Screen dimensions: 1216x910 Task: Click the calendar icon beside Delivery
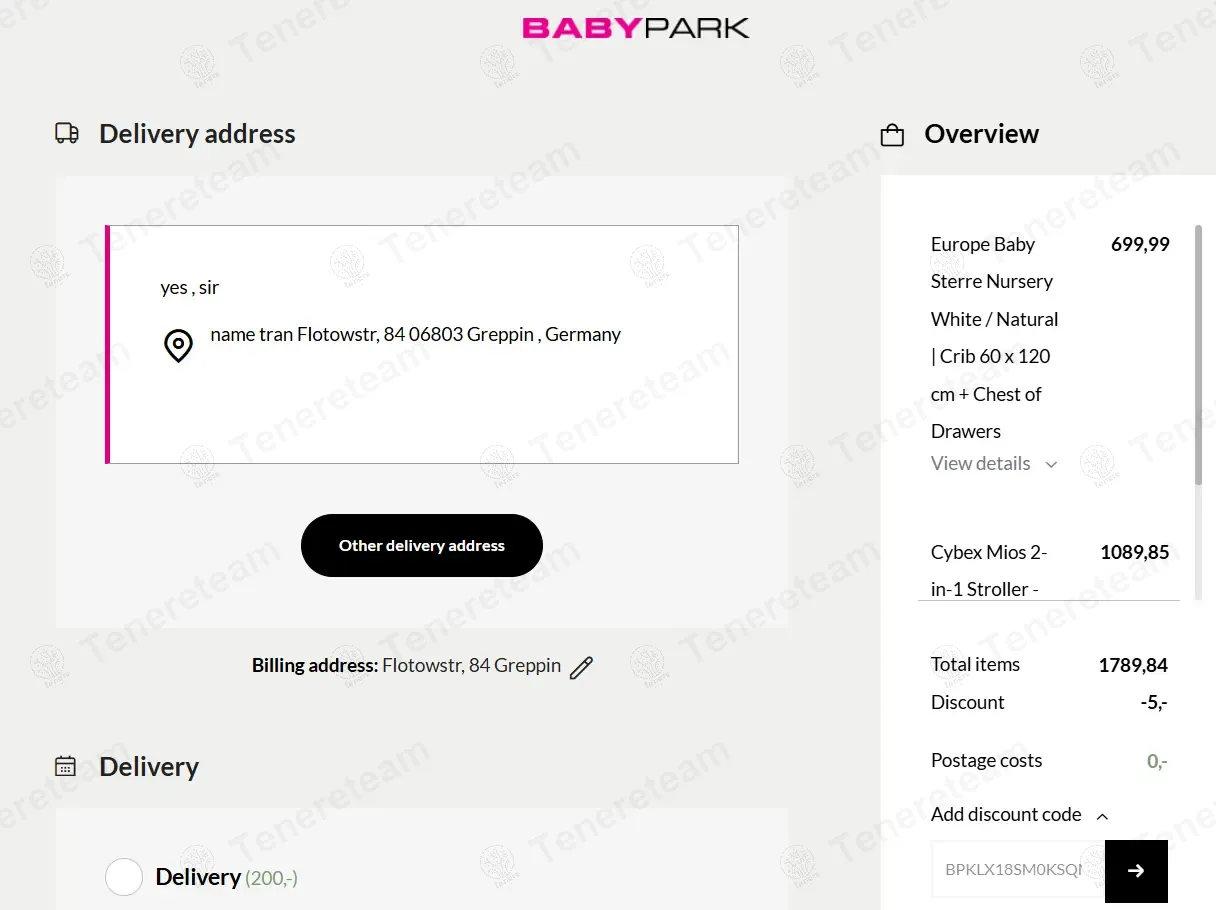coord(66,767)
